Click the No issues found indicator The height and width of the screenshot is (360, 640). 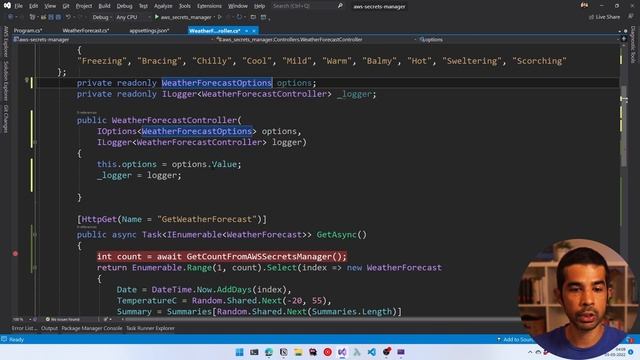63,319
